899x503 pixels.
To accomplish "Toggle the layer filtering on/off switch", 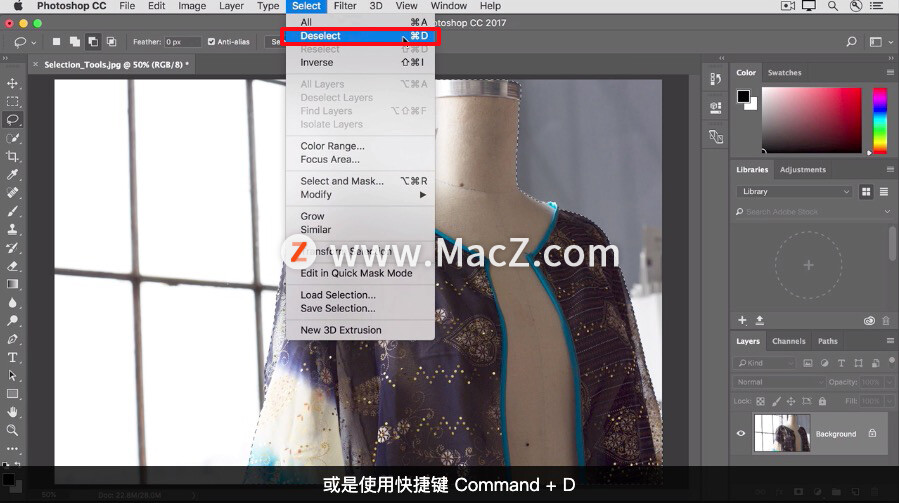I will [892, 361].
